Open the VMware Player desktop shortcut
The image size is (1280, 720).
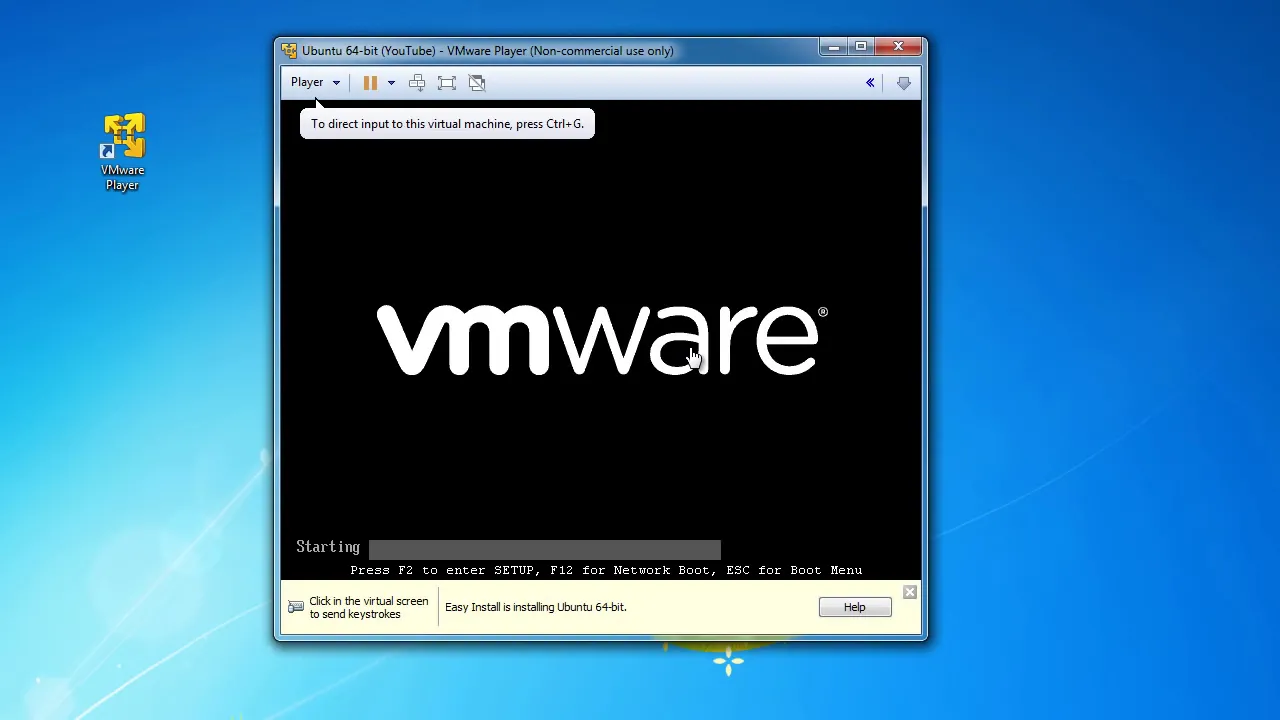[123, 151]
